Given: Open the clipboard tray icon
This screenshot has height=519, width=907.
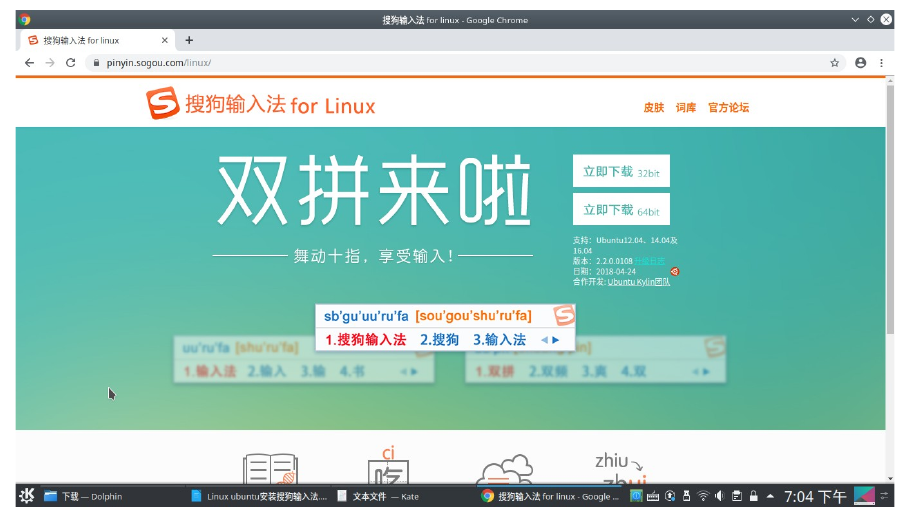Looking at the screenshot, I should tap(736, 496).
